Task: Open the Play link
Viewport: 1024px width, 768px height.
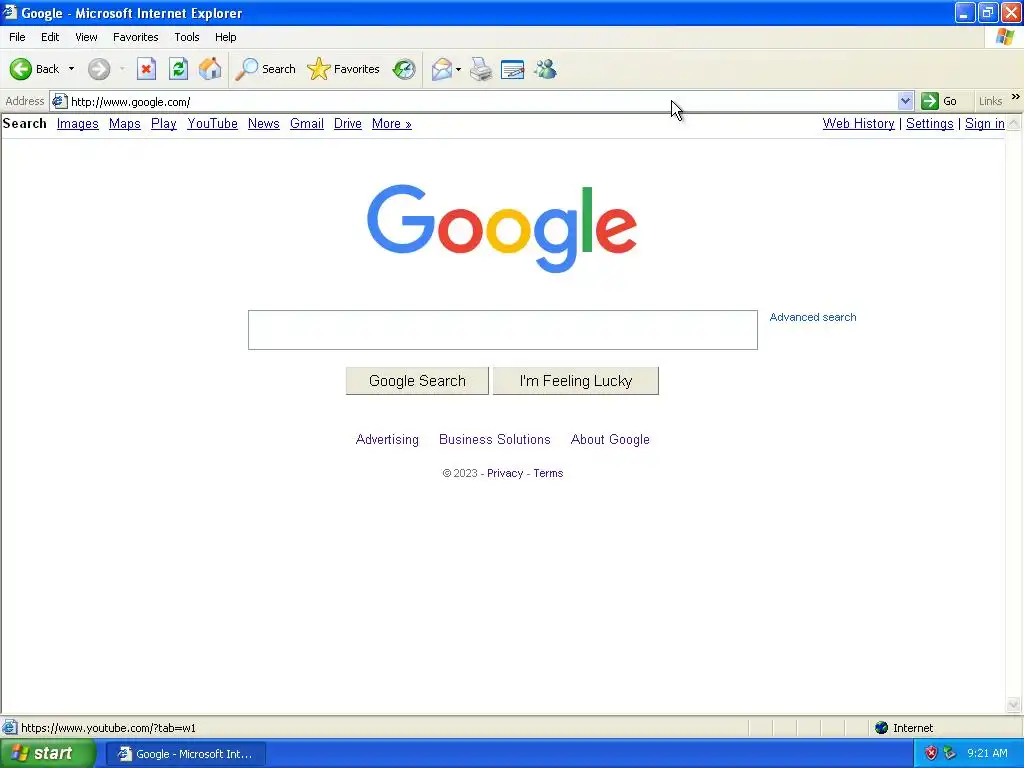Action: point(164,123)
